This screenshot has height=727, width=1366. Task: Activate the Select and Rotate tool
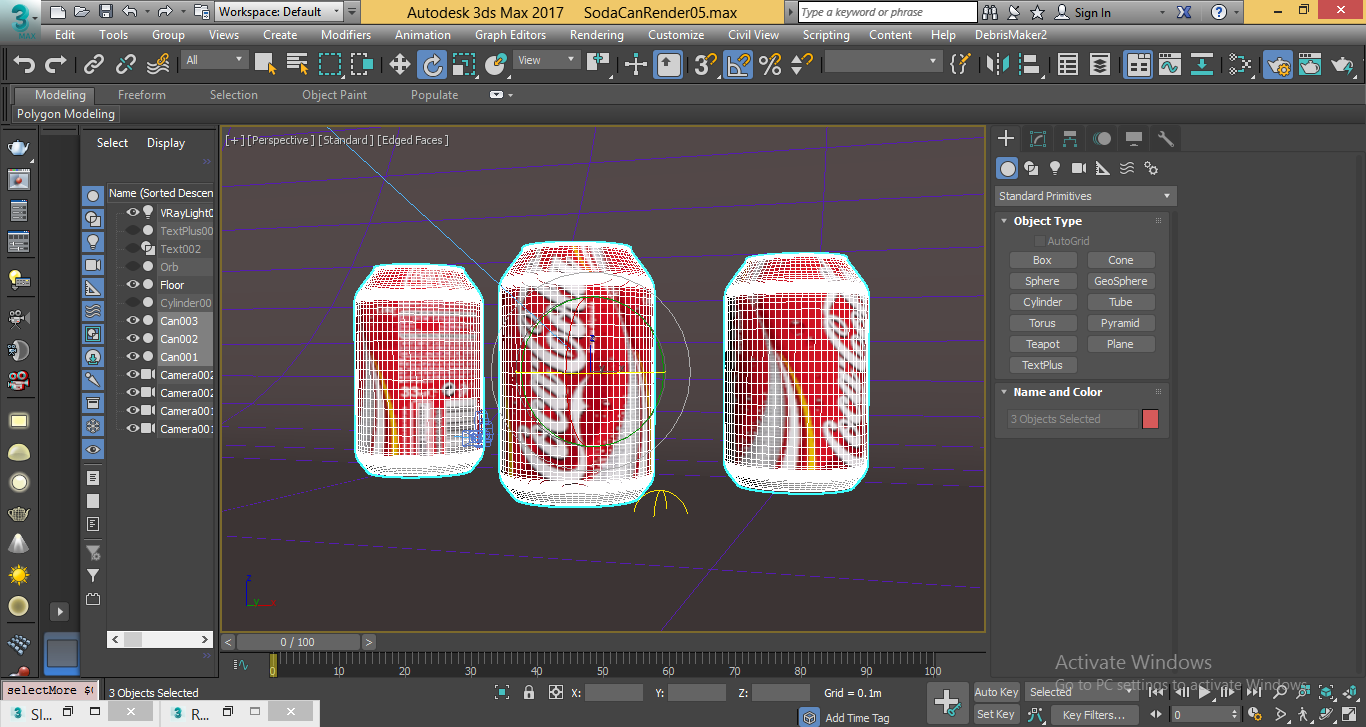tap(432, 65)
